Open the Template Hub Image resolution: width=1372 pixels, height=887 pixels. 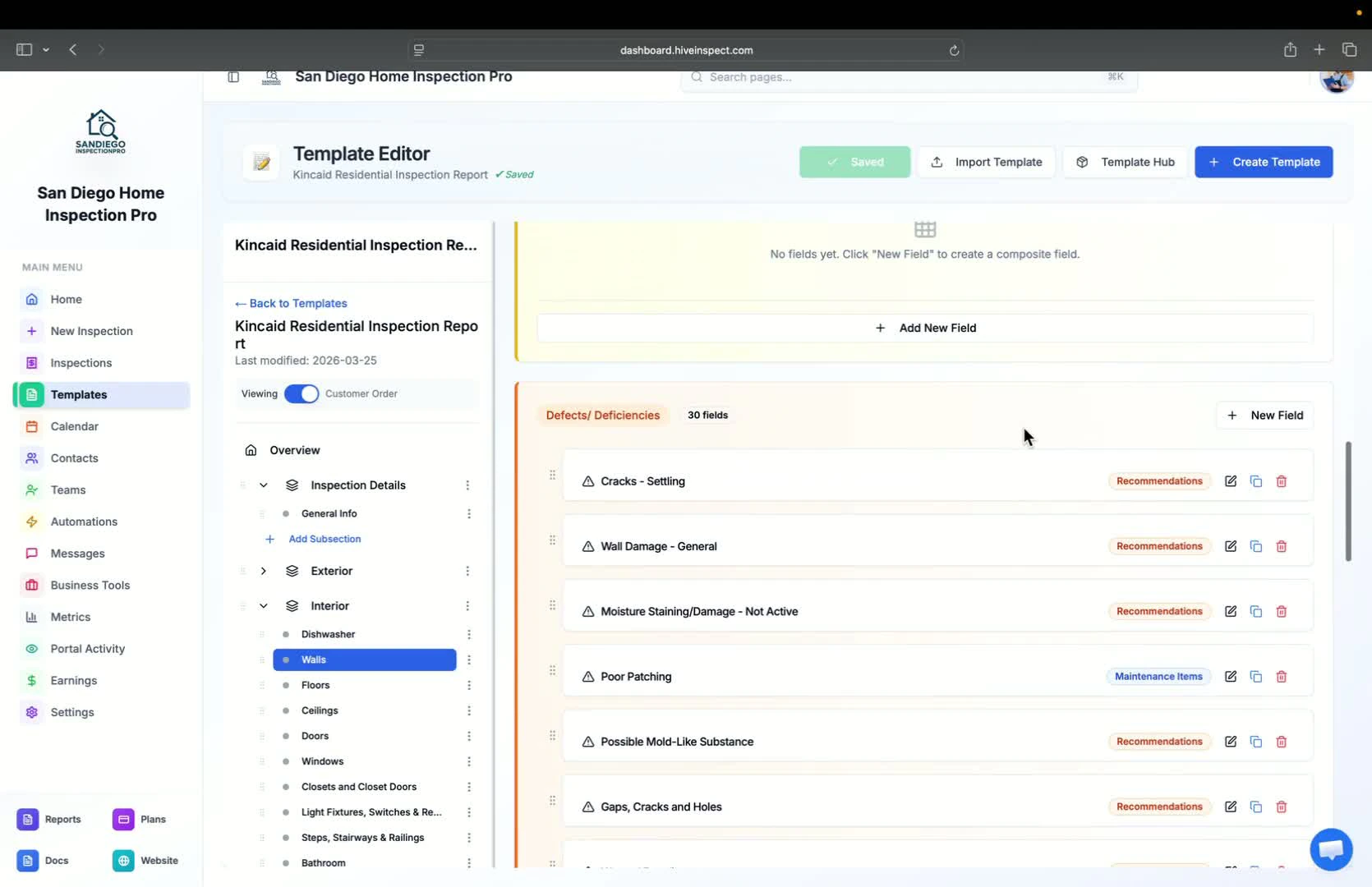pos(1125,162)
